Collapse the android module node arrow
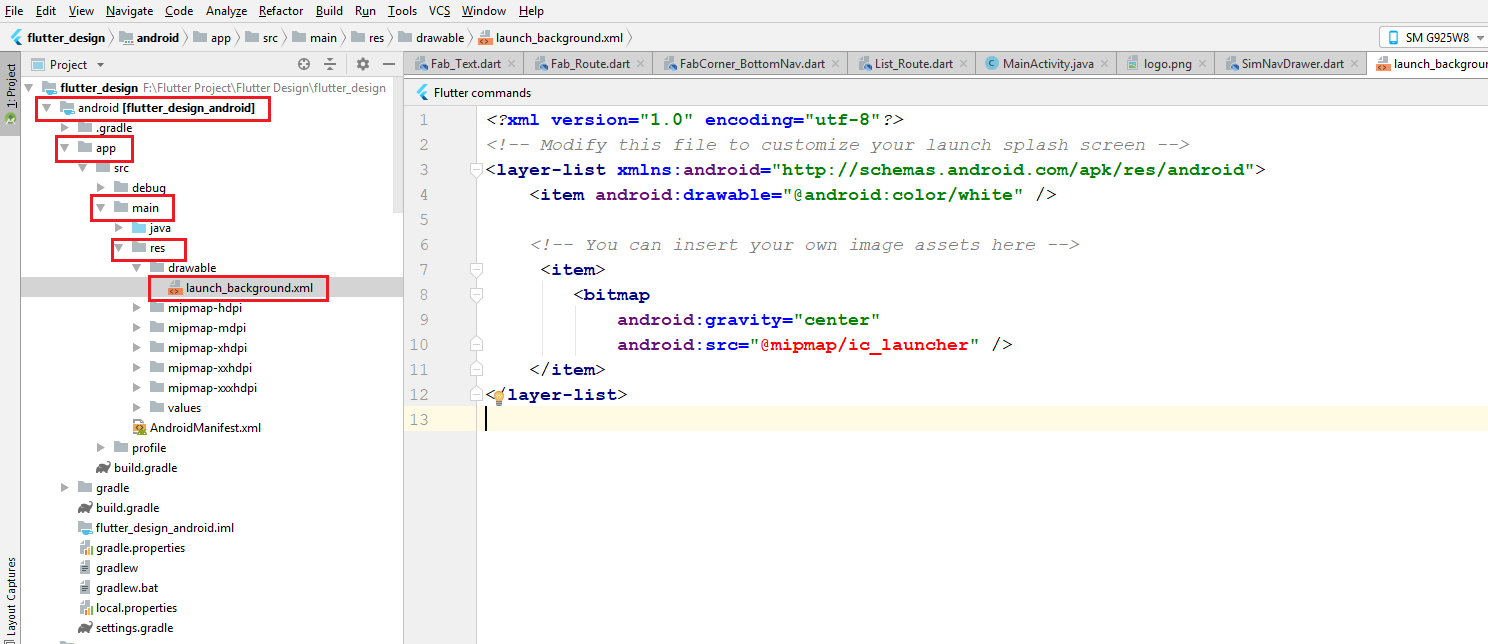The height and width of the screenshot is (644, 1488). (x=47, y=108)
